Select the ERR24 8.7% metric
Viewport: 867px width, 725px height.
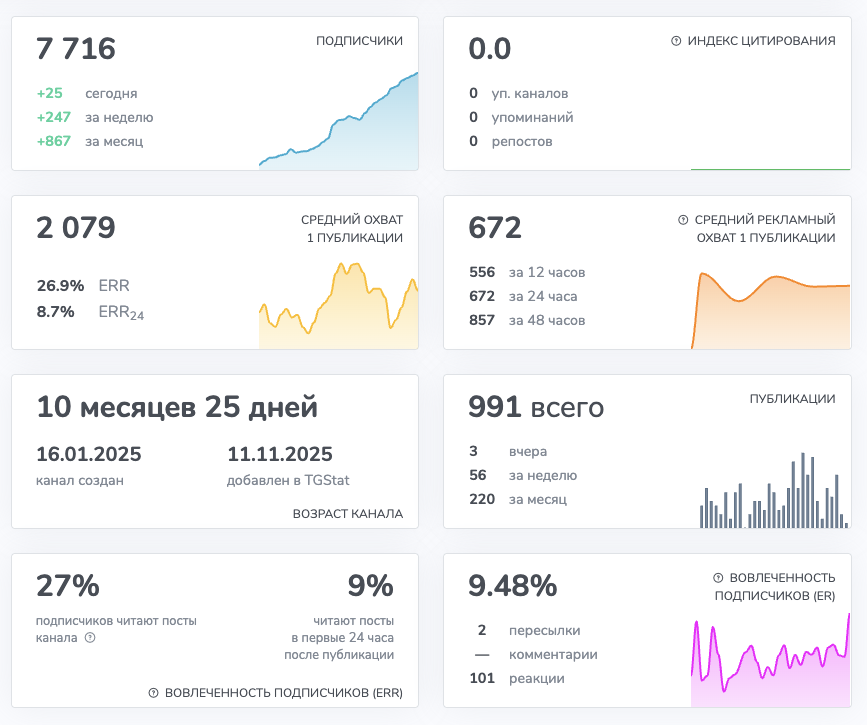(x=90, y=312)
